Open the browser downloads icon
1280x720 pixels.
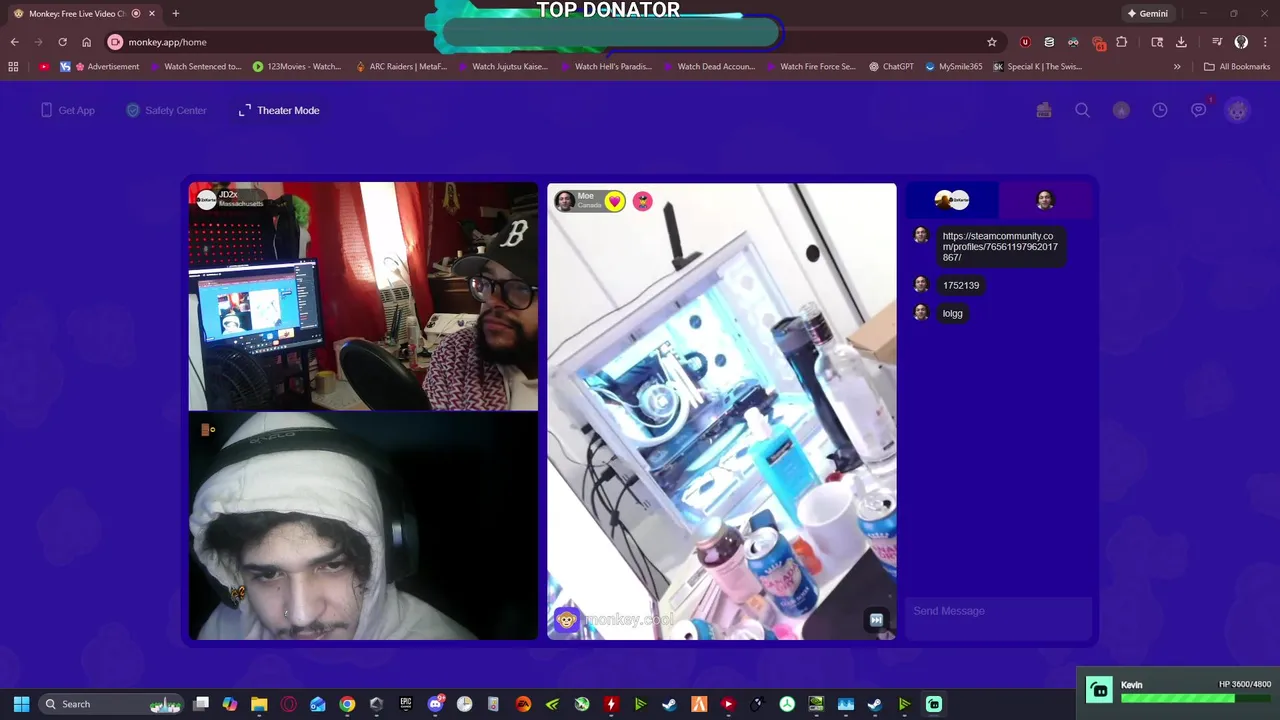coord(1181,42)
